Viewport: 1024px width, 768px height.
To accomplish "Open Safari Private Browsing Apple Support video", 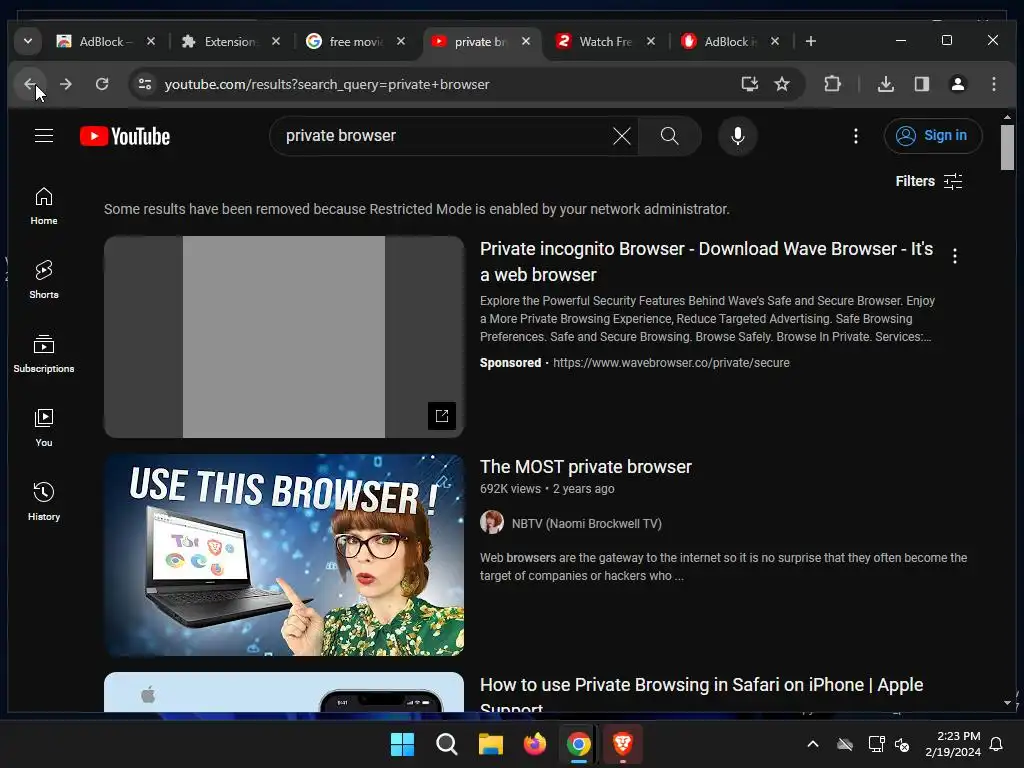I will [x=701, y=694].
